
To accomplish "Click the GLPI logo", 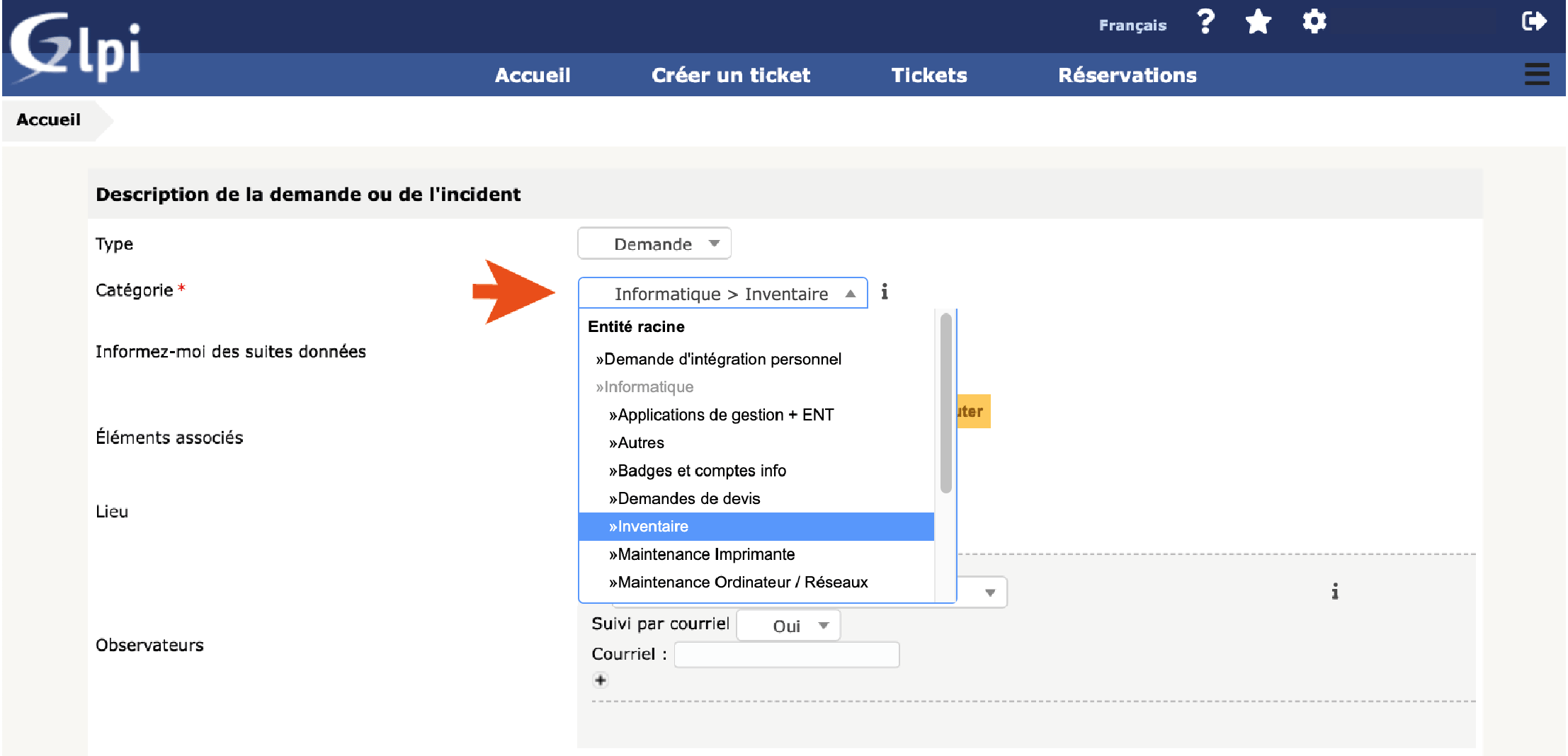I will (x=76, y=48).
